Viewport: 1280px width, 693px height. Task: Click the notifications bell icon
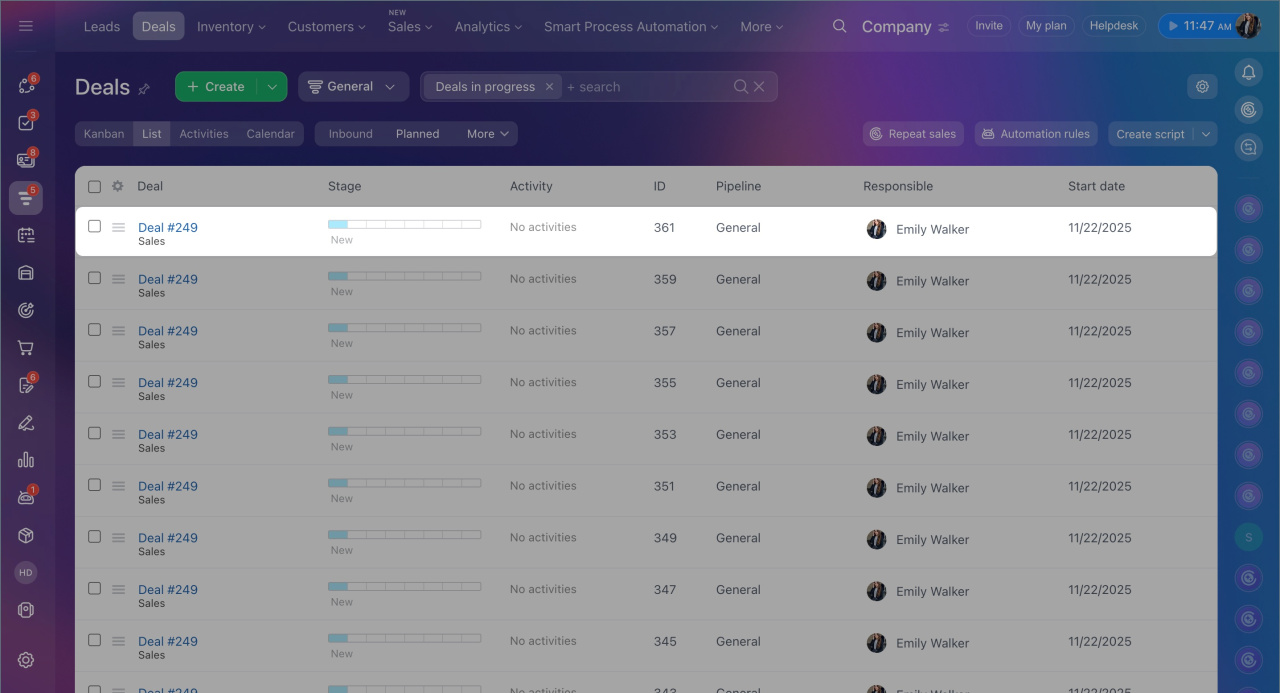(x=1248, y=72)
